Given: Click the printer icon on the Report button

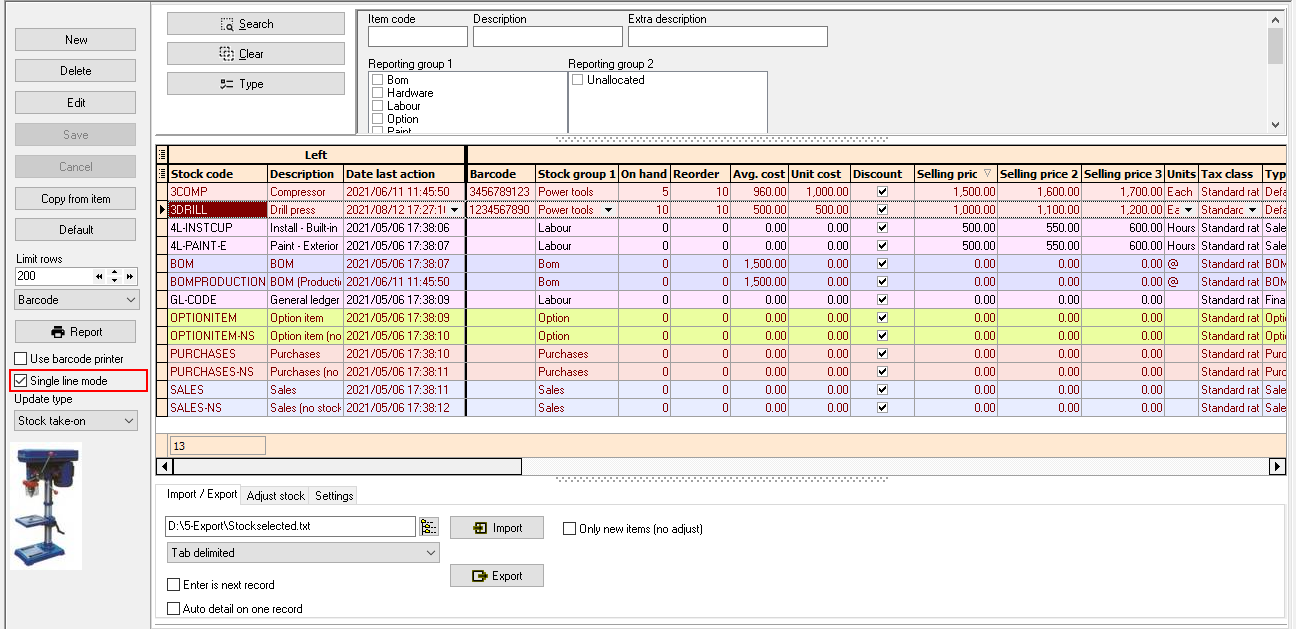Looking at the screenshot, I should tap(56, 331).
